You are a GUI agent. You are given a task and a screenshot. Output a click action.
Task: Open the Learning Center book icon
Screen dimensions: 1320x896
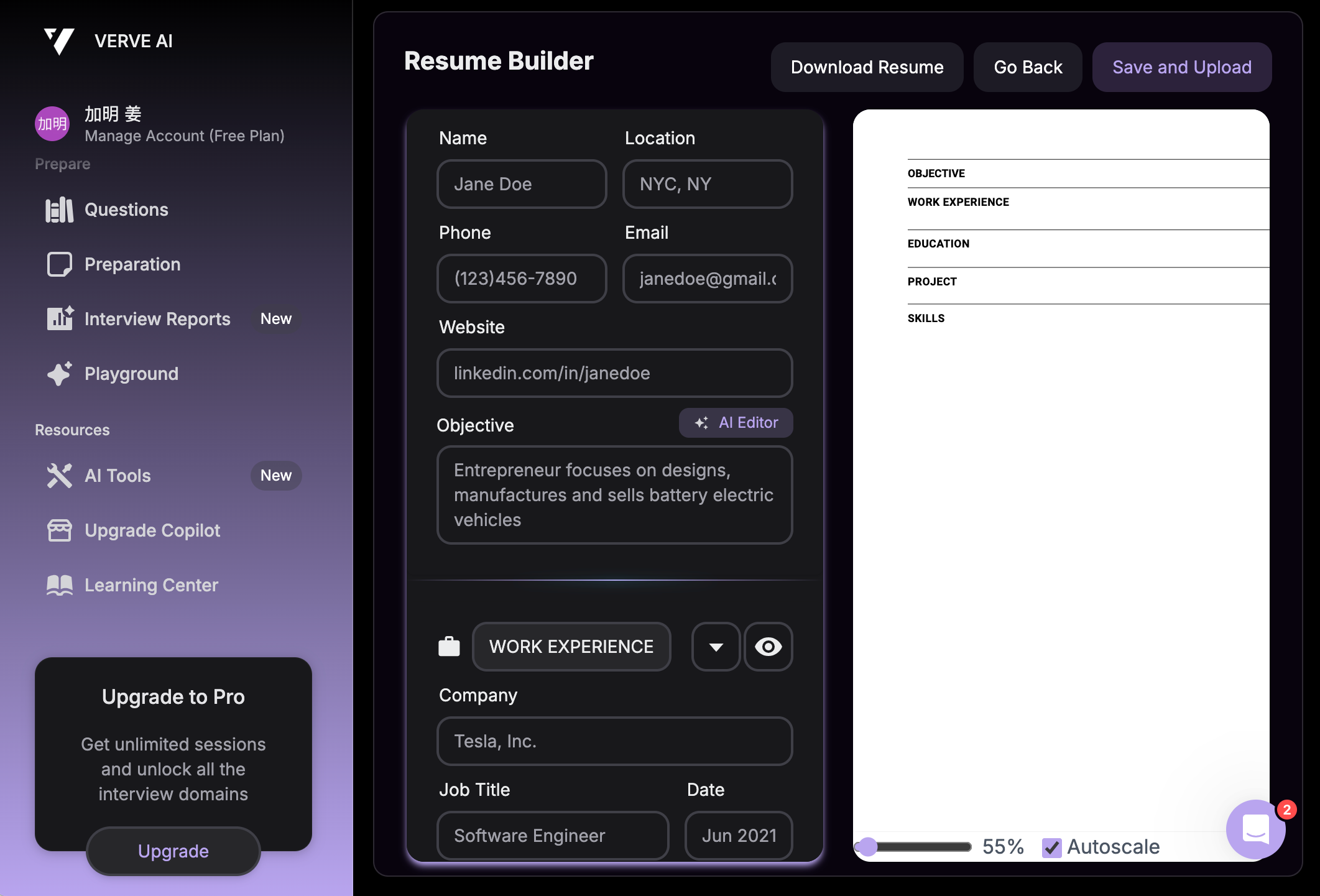(59, 585)
